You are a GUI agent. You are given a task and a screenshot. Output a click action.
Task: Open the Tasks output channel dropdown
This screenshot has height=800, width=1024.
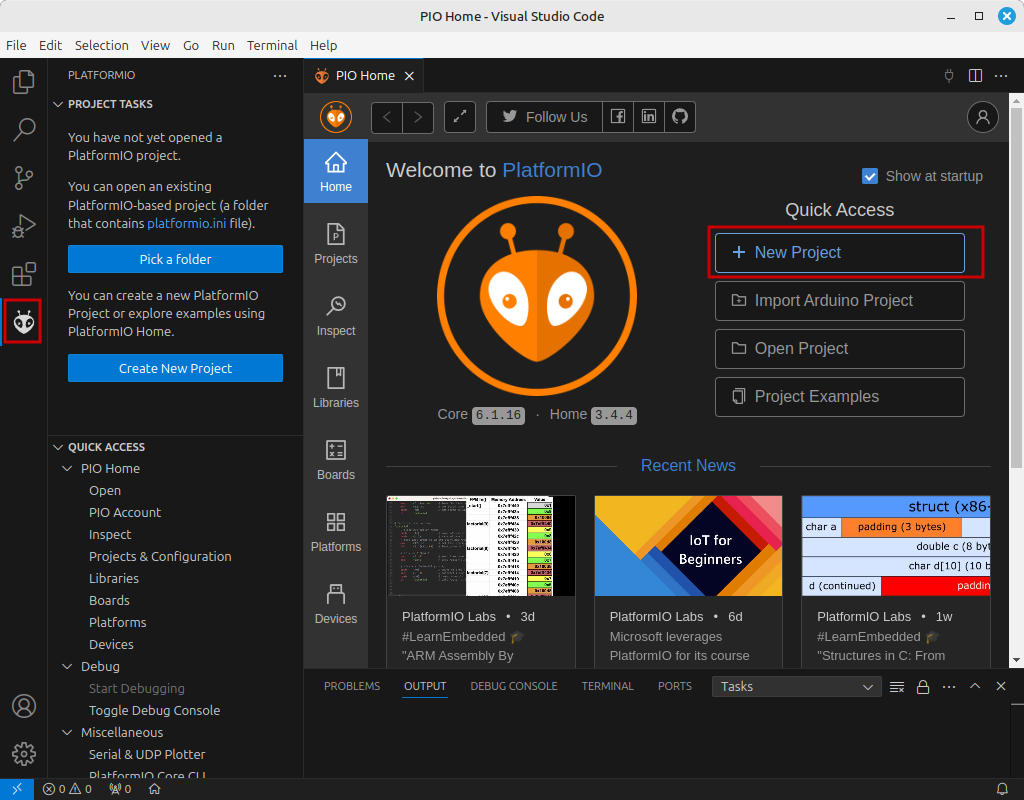click(796, 686)
